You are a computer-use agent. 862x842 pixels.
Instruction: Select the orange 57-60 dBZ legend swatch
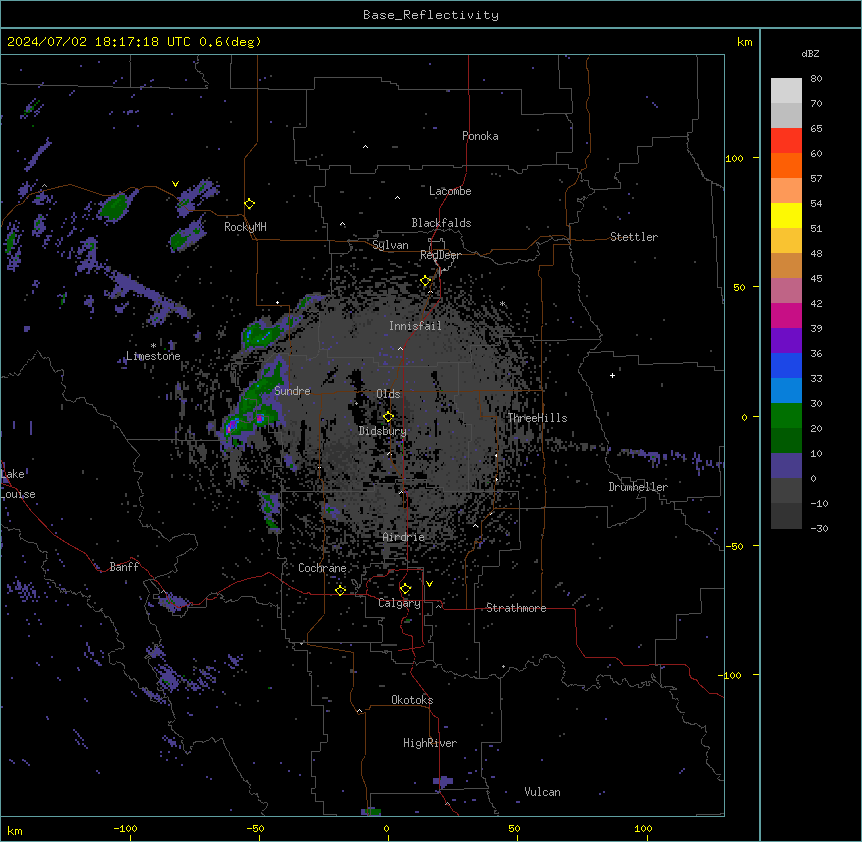pyautogui.click(x=786, y=165)
